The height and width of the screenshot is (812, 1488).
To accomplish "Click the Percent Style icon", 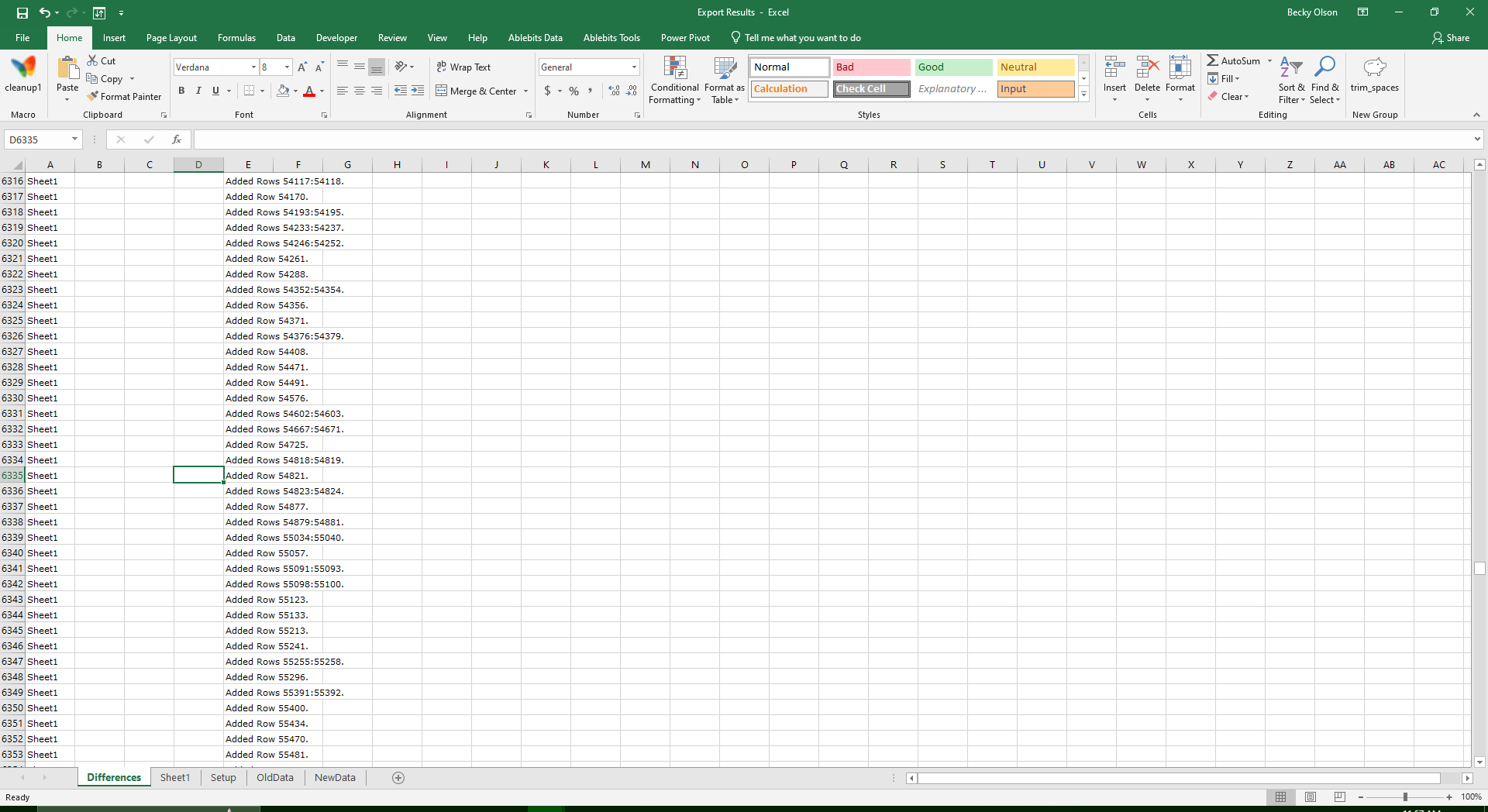I will tap(573, 91).
